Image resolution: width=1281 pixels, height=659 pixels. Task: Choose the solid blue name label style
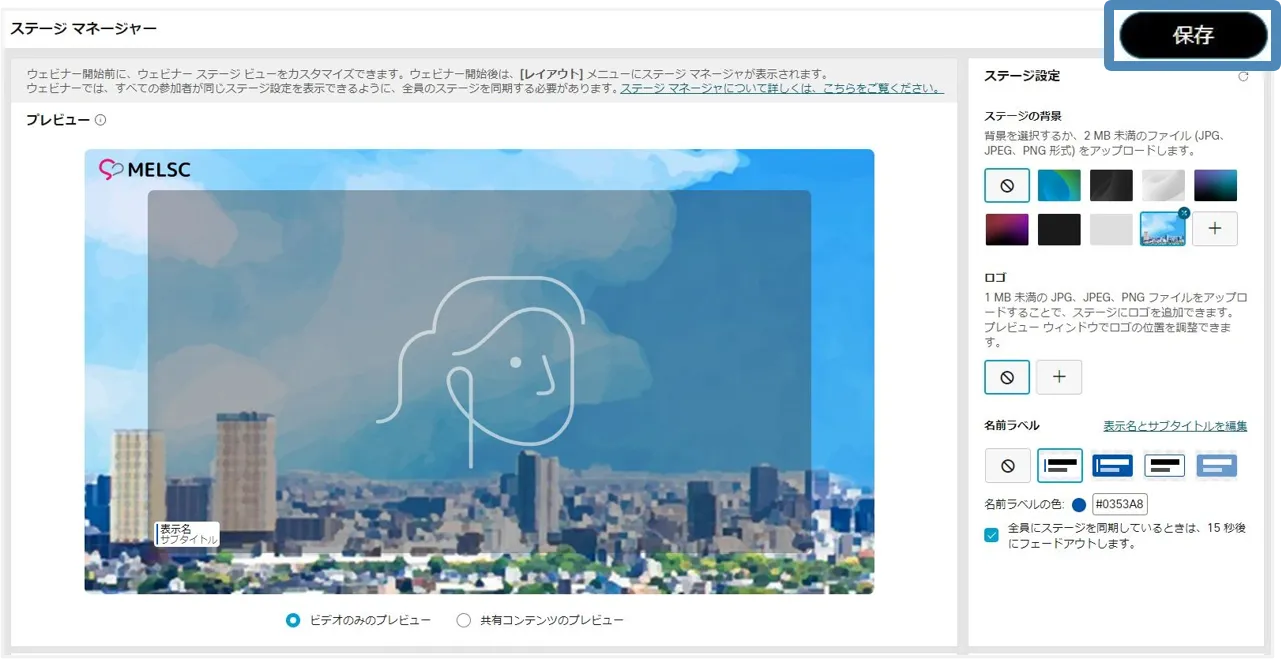coord(1112,466)
